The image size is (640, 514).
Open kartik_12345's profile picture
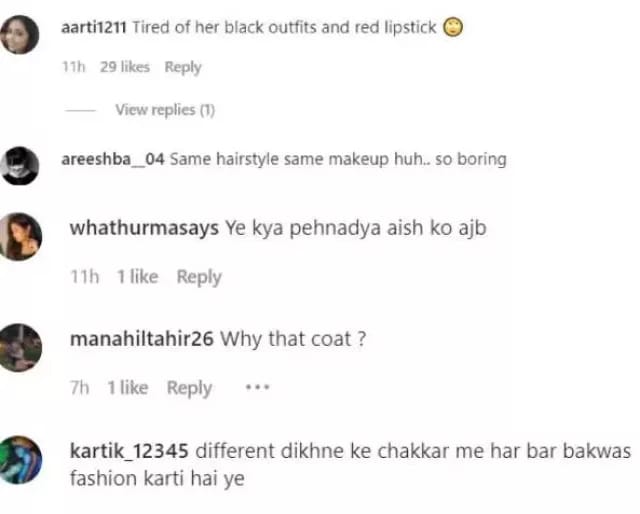pos(20,460)
